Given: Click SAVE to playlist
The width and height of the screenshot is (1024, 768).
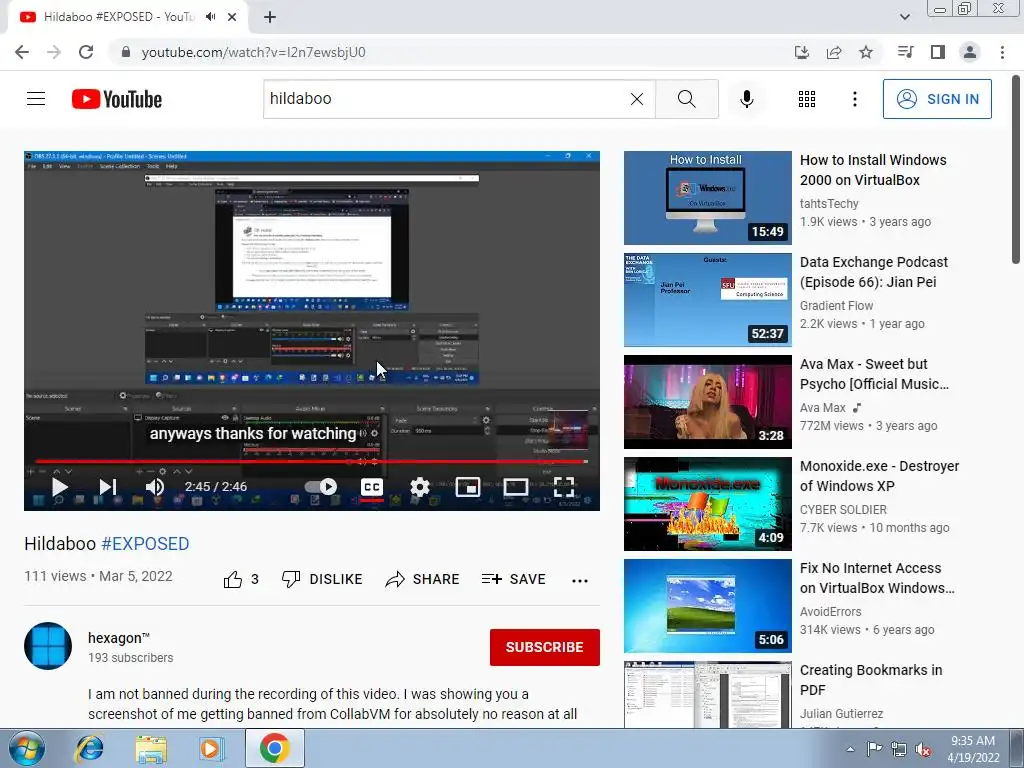Looking at the screenshot, I should coord(513,579).
